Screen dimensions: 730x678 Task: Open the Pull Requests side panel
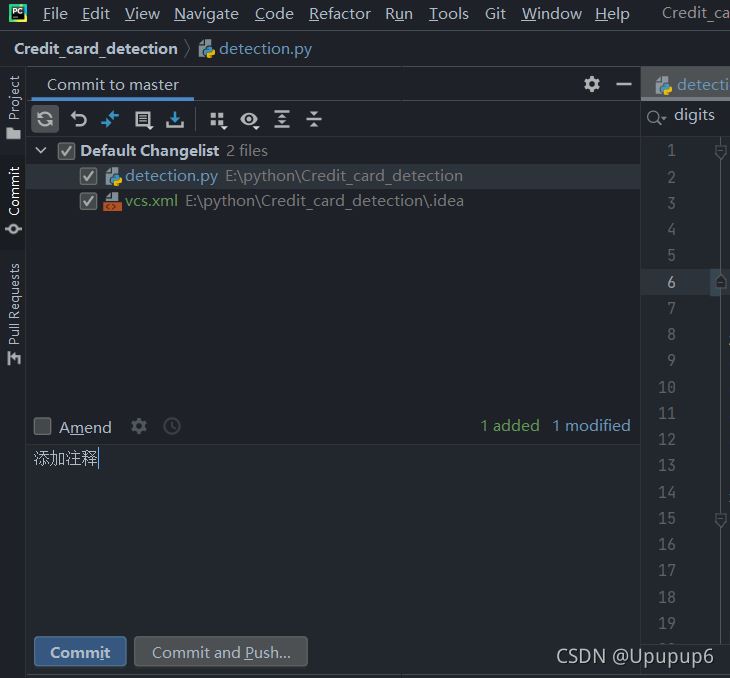point(14,312)
